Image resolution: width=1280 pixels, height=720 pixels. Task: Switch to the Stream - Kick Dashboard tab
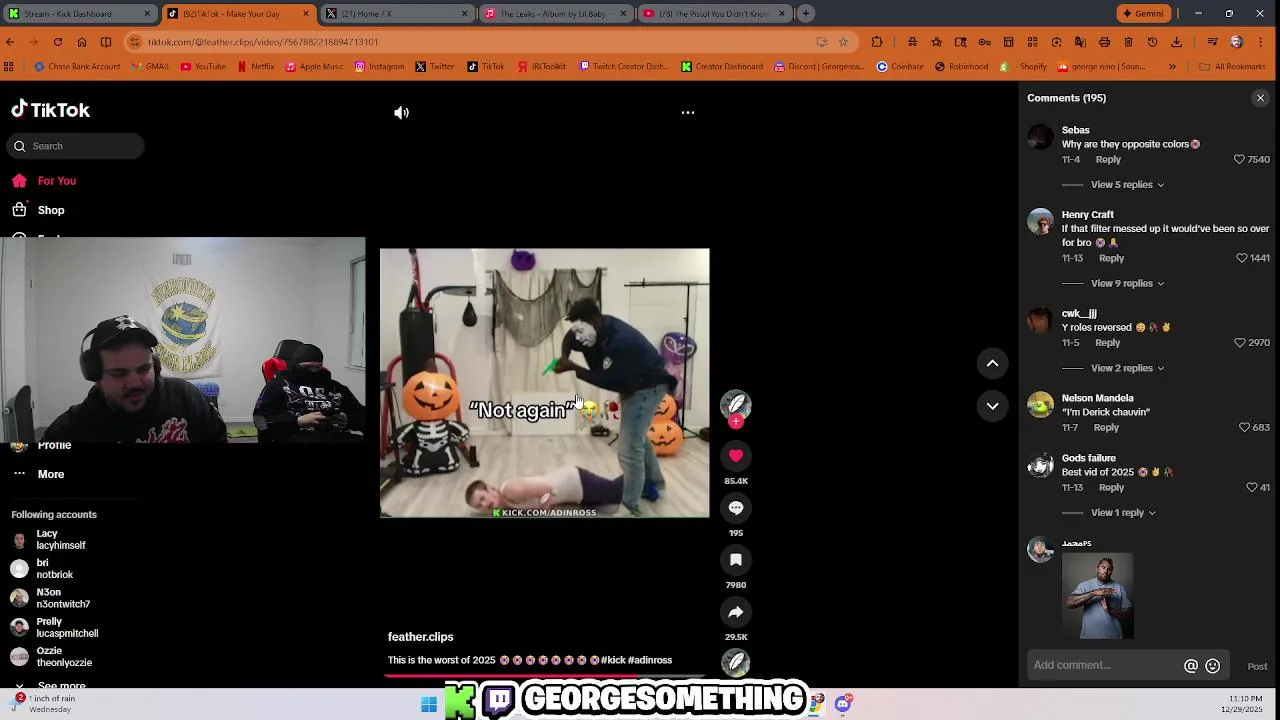click(x=78, y=14)
